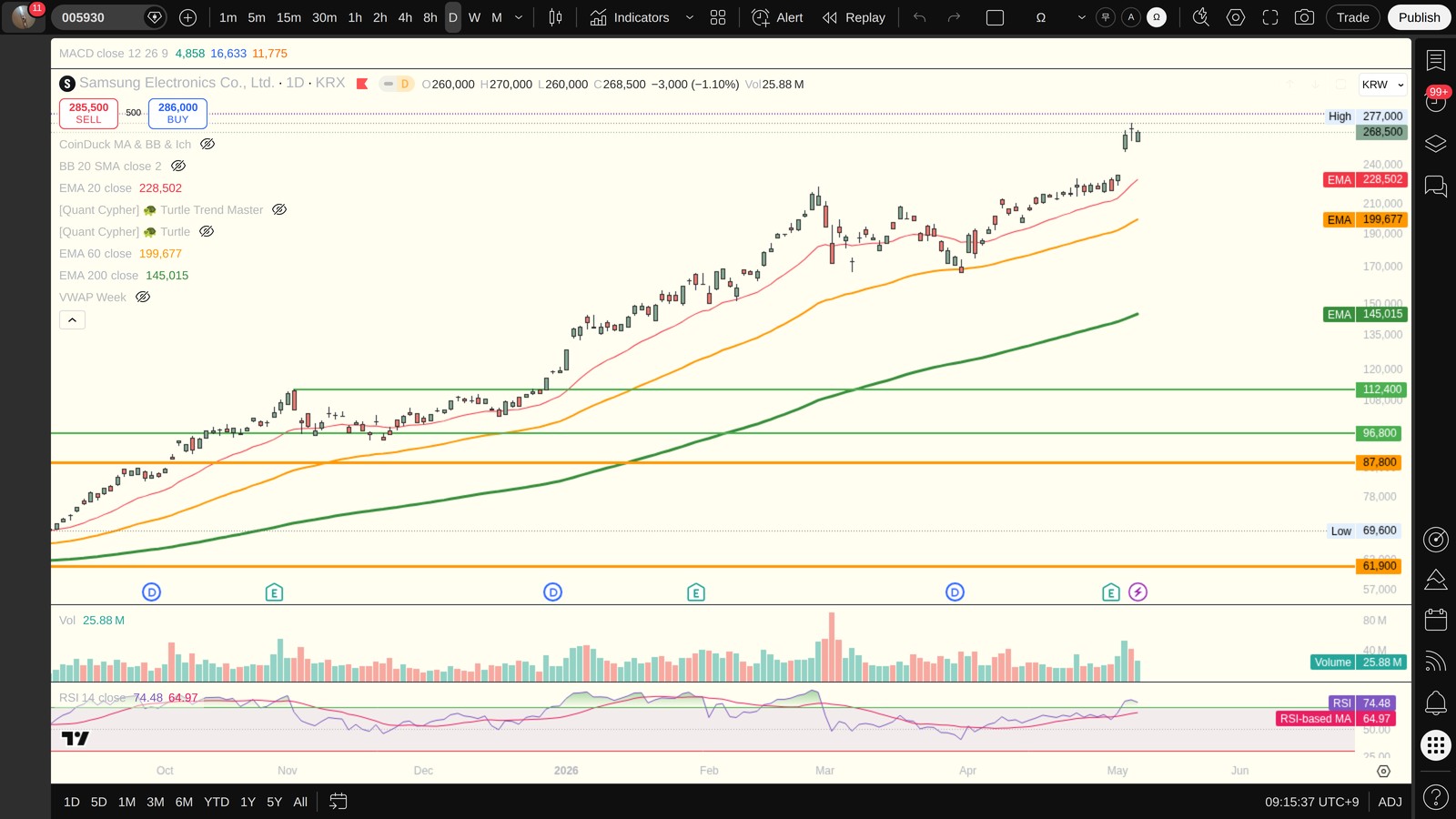Screen dimensions: 1456x819
Task: Open Quick Search lightning magnifier
Action: 1200,17
